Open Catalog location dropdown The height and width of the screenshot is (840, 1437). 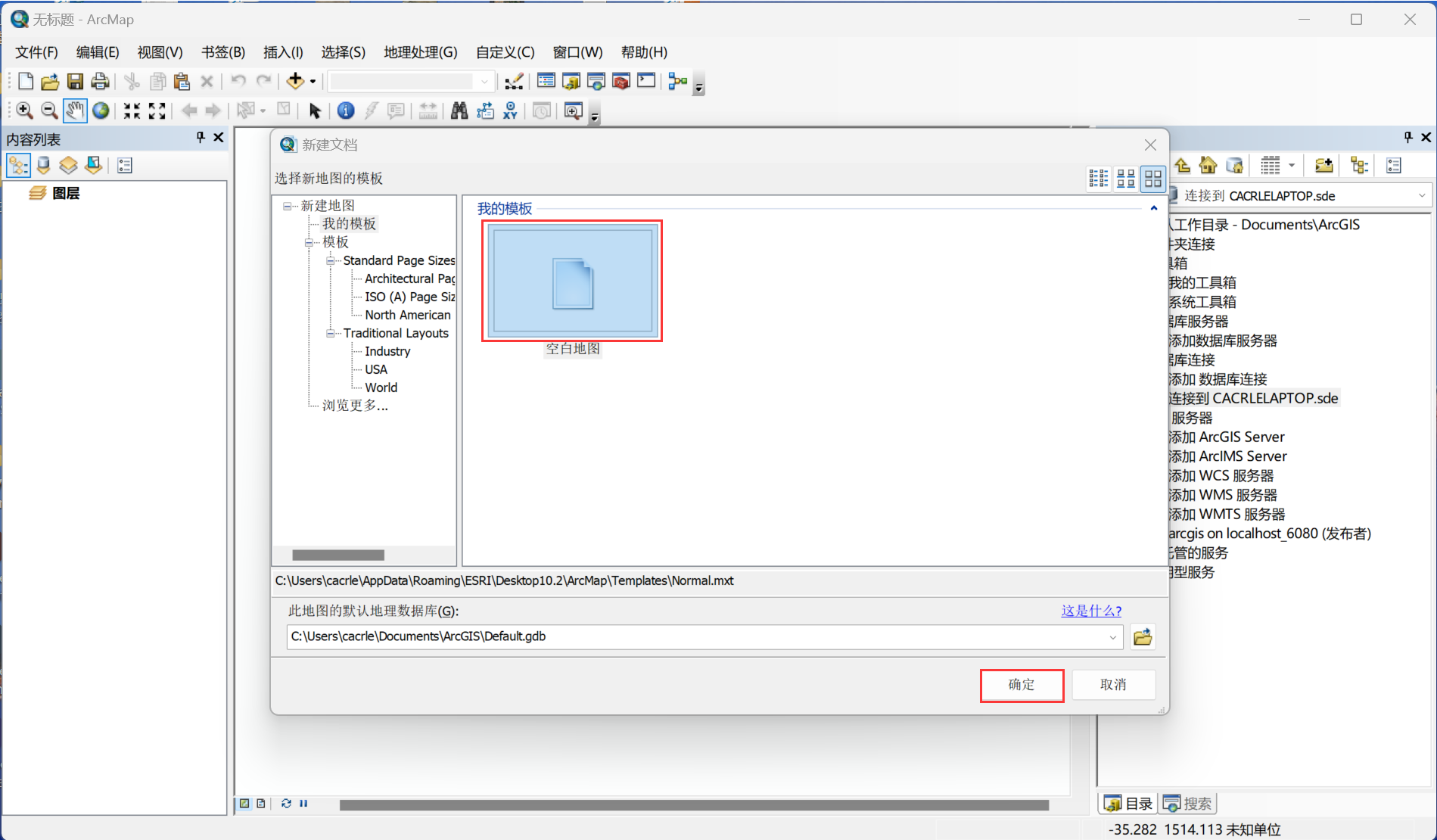1422,196
